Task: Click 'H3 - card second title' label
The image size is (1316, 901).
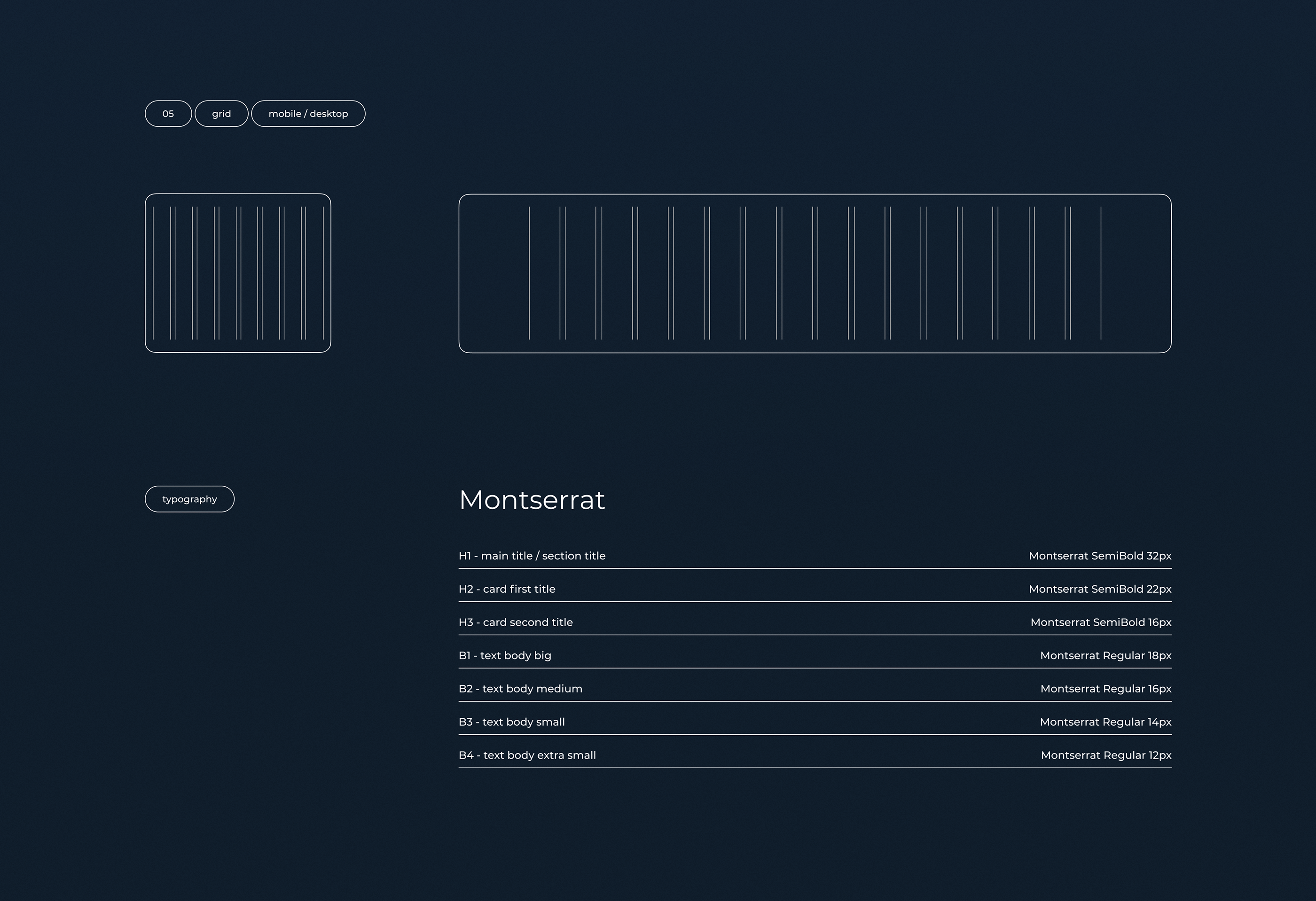Action: point(515,622)
